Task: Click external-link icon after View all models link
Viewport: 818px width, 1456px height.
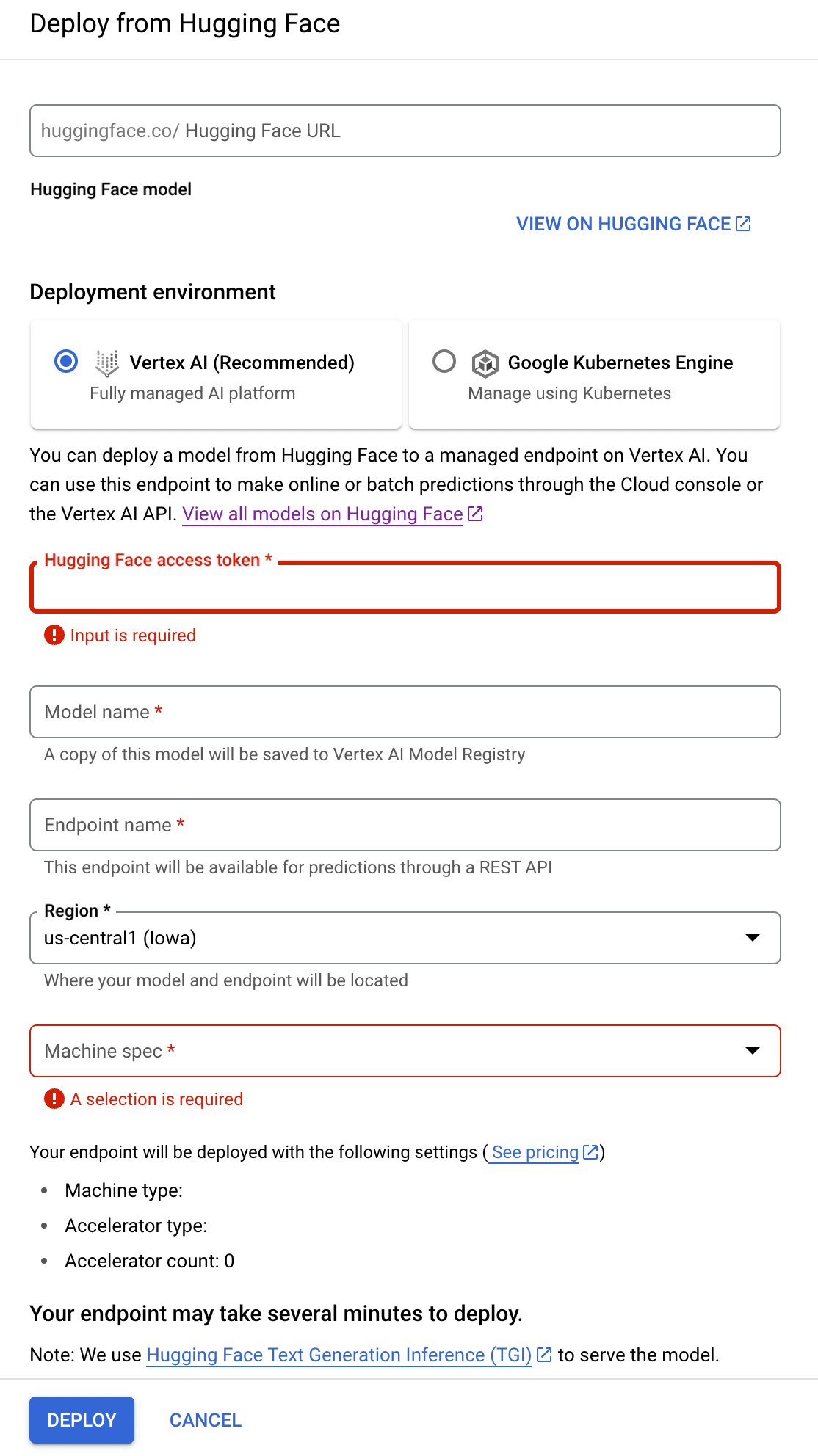Action: 476,514
